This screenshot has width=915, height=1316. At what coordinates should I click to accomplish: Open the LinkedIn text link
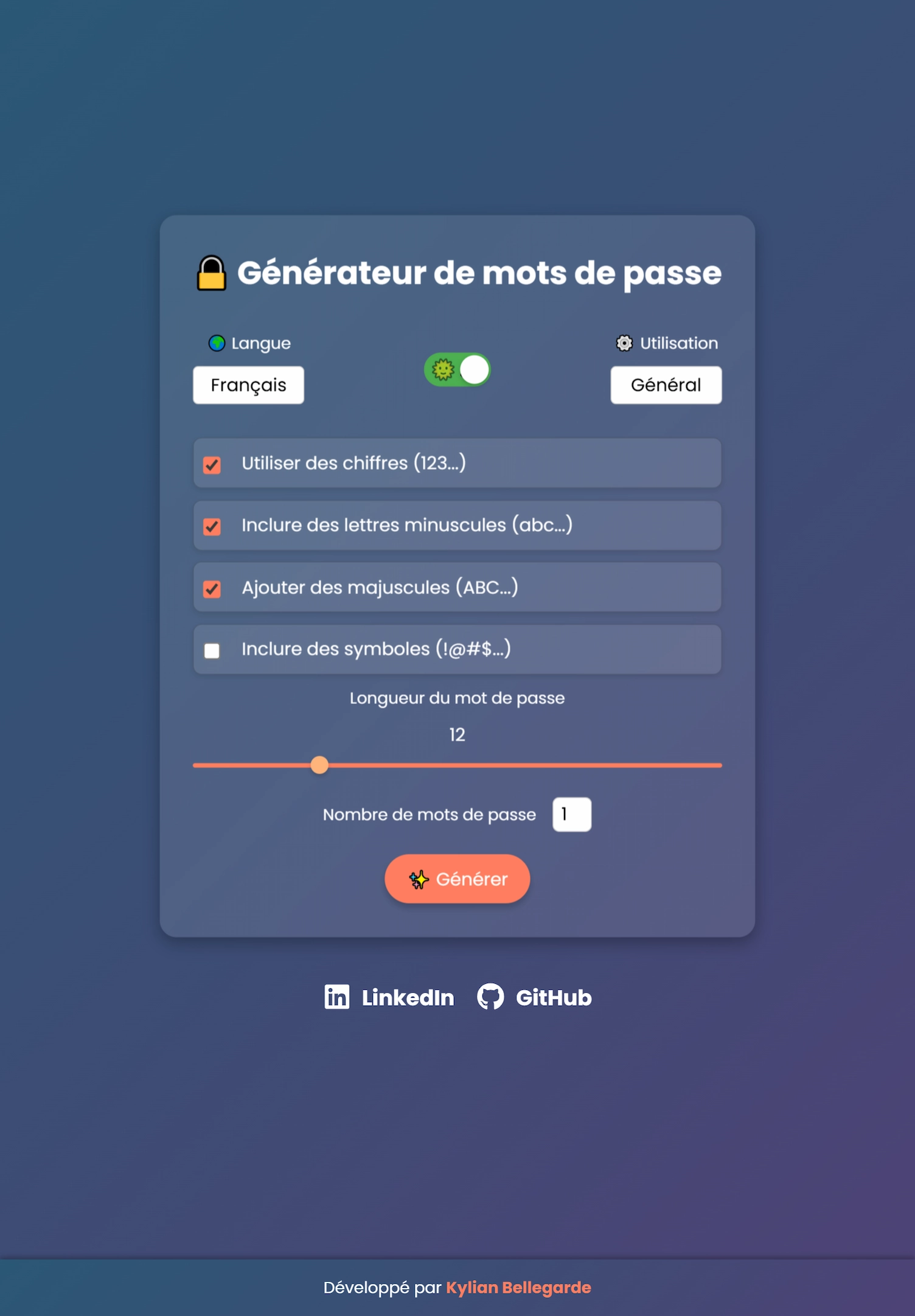pos(408,998)
